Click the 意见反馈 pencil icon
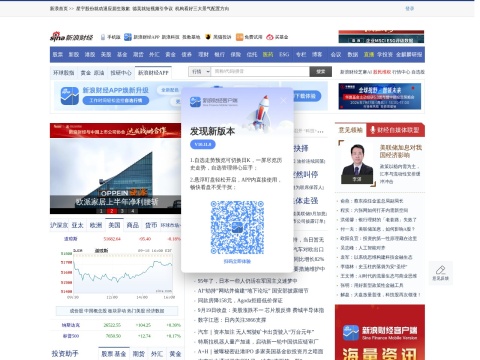This screenshot has width=480, height=360. (440, 270)
